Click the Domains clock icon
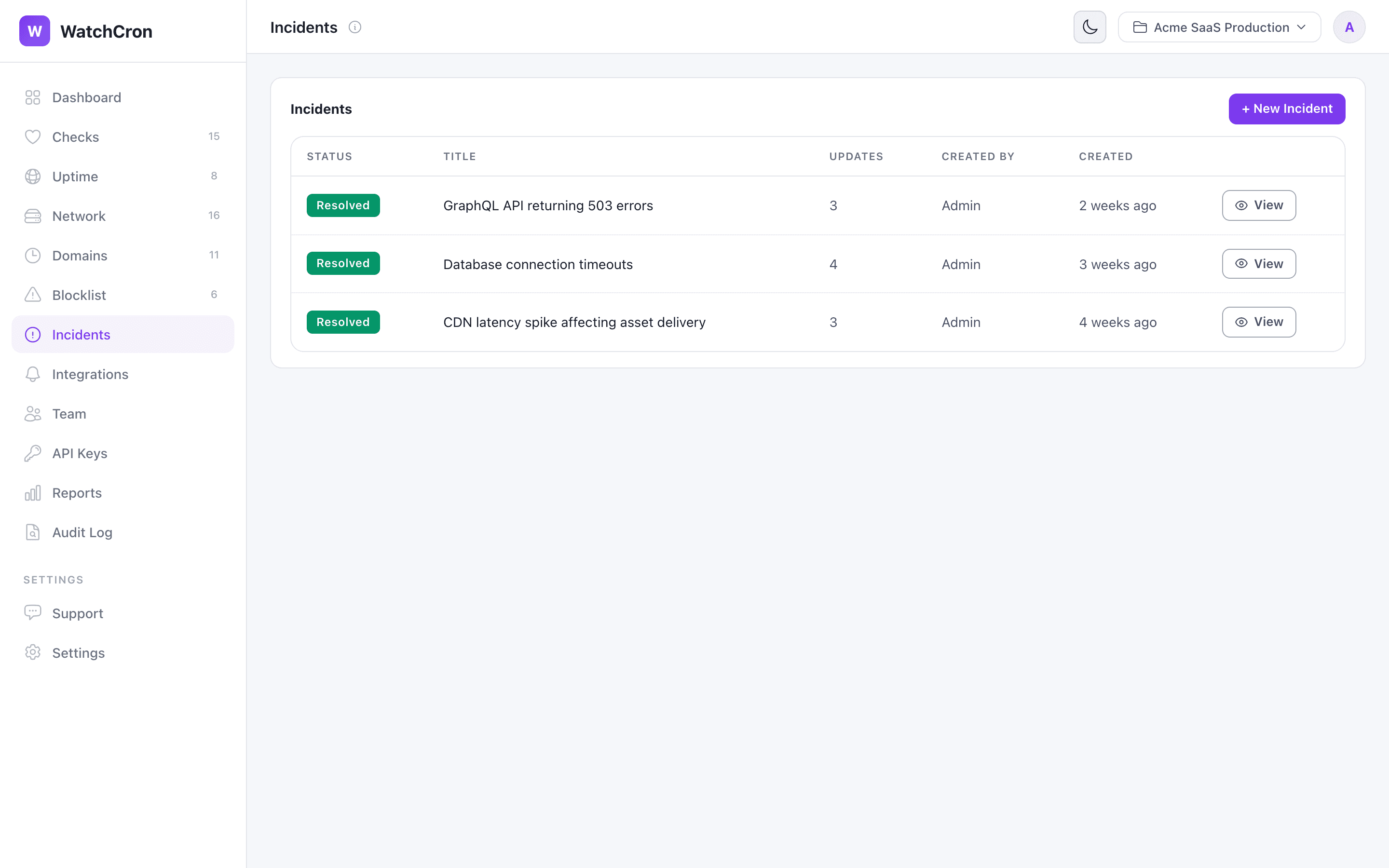The width and height of the screenshot is (1389, 868). (33, 256)
